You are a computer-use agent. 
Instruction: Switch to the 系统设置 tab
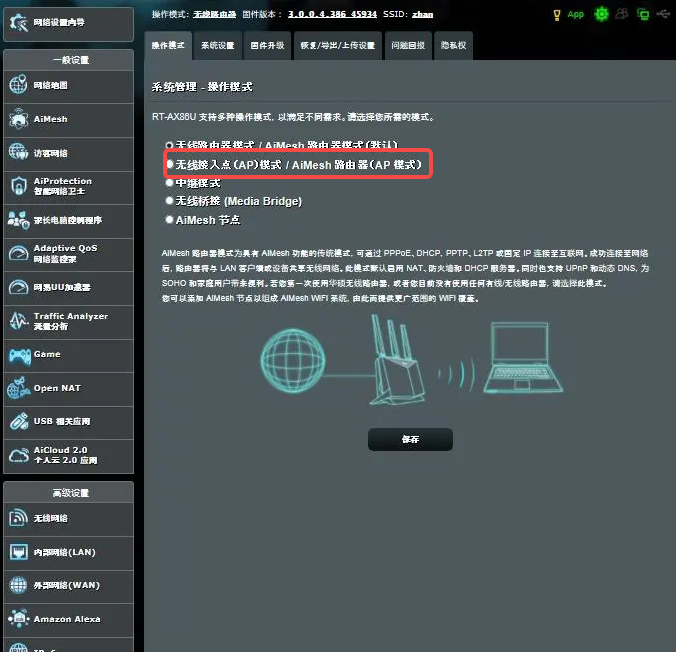point(217,46)
